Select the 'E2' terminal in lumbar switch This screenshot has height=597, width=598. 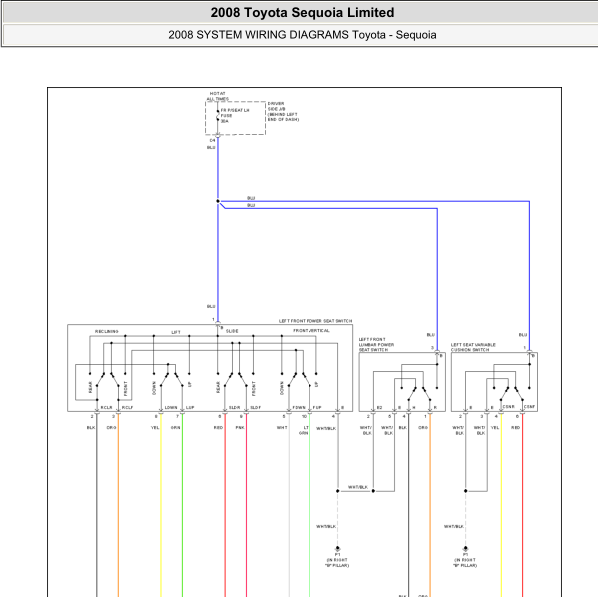point(379,407)
